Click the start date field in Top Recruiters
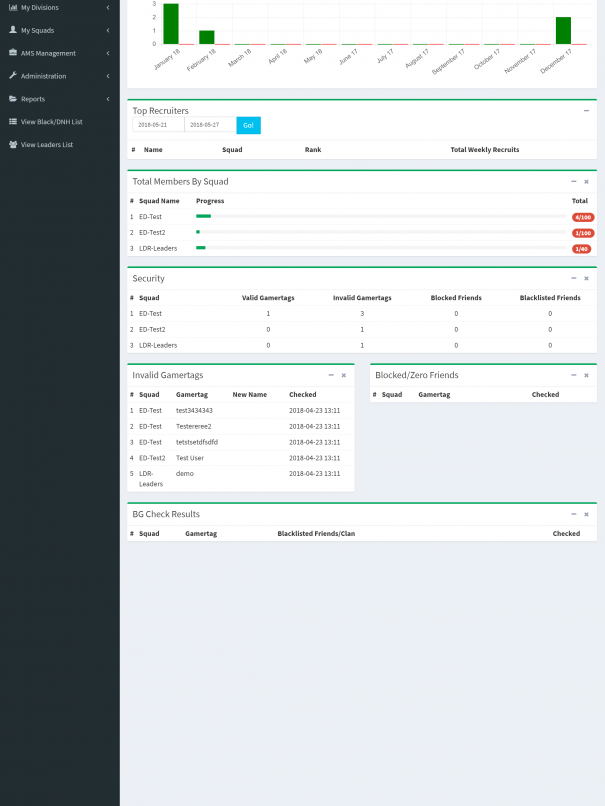605x806 pixels. pos(158,126)
